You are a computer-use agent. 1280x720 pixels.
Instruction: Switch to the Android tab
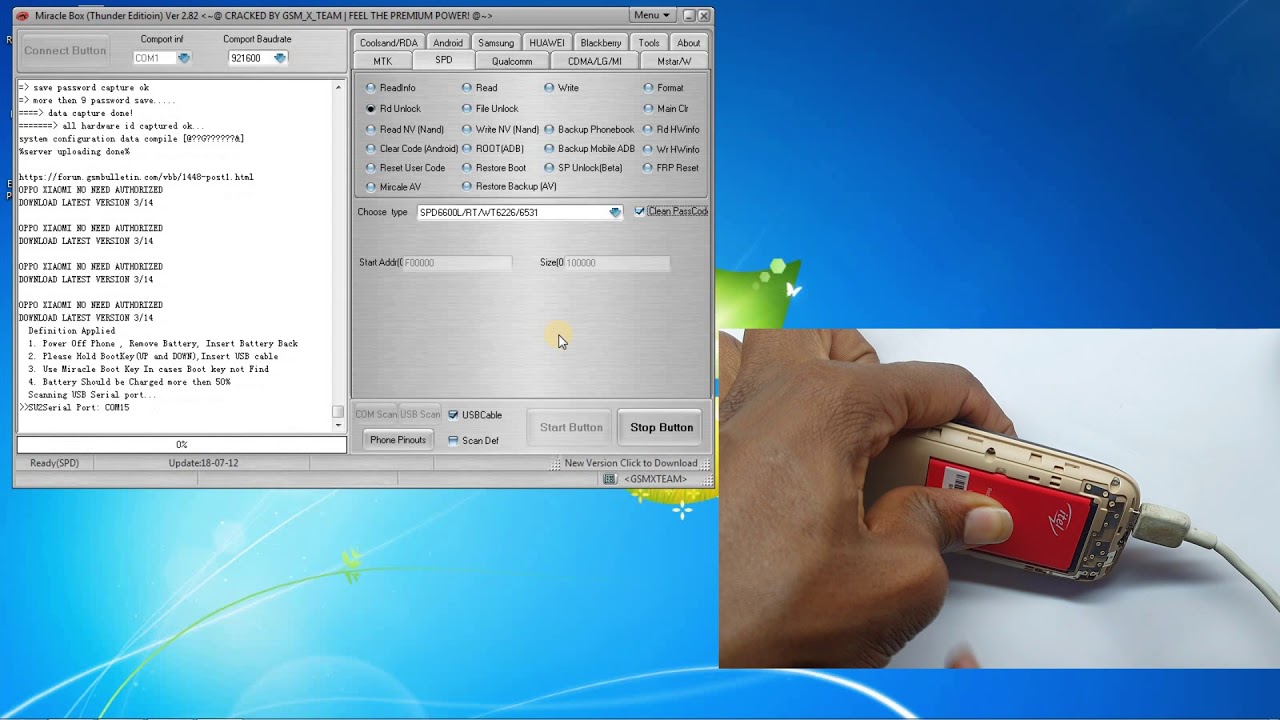point(448,43)
